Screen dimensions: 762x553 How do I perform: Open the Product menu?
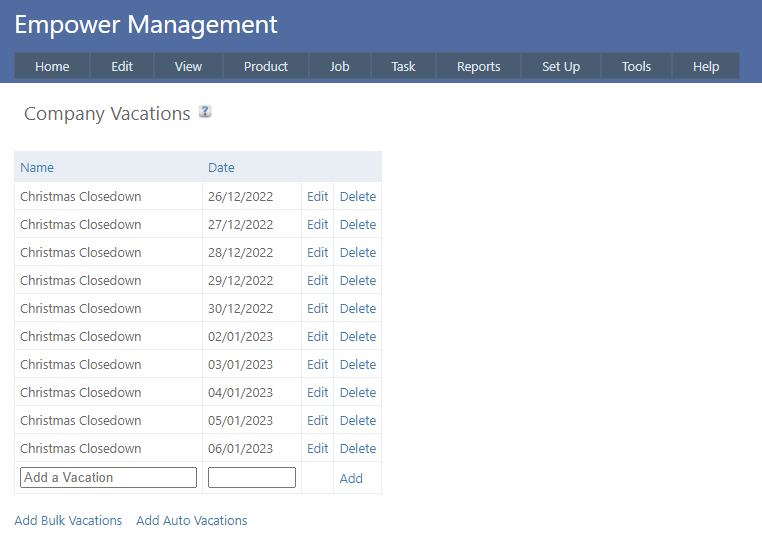265,66
